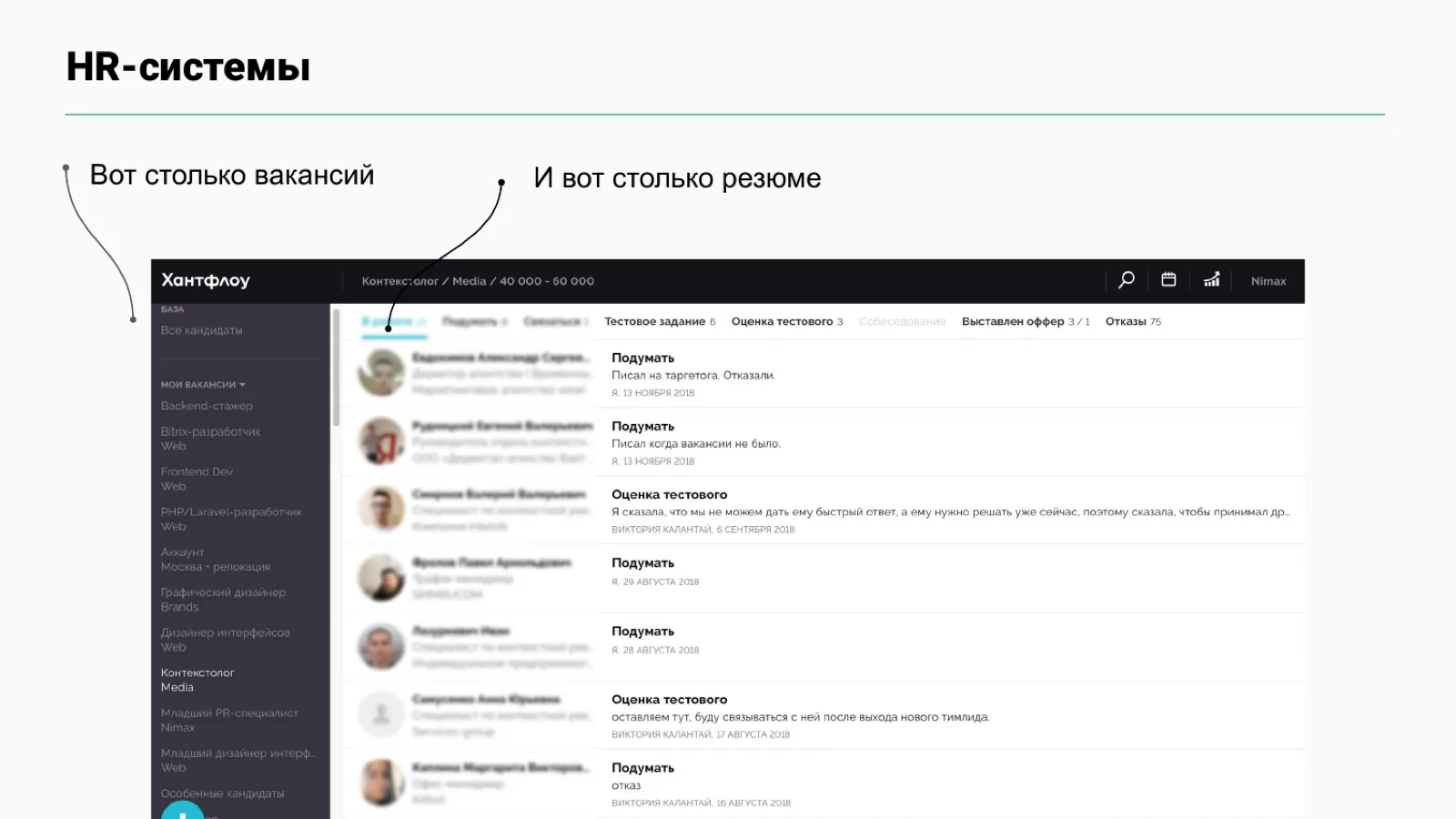Switch to the Отказы tab
Screen dimensions: 1456x819
pyautogui.click(x=1133, y=321)
